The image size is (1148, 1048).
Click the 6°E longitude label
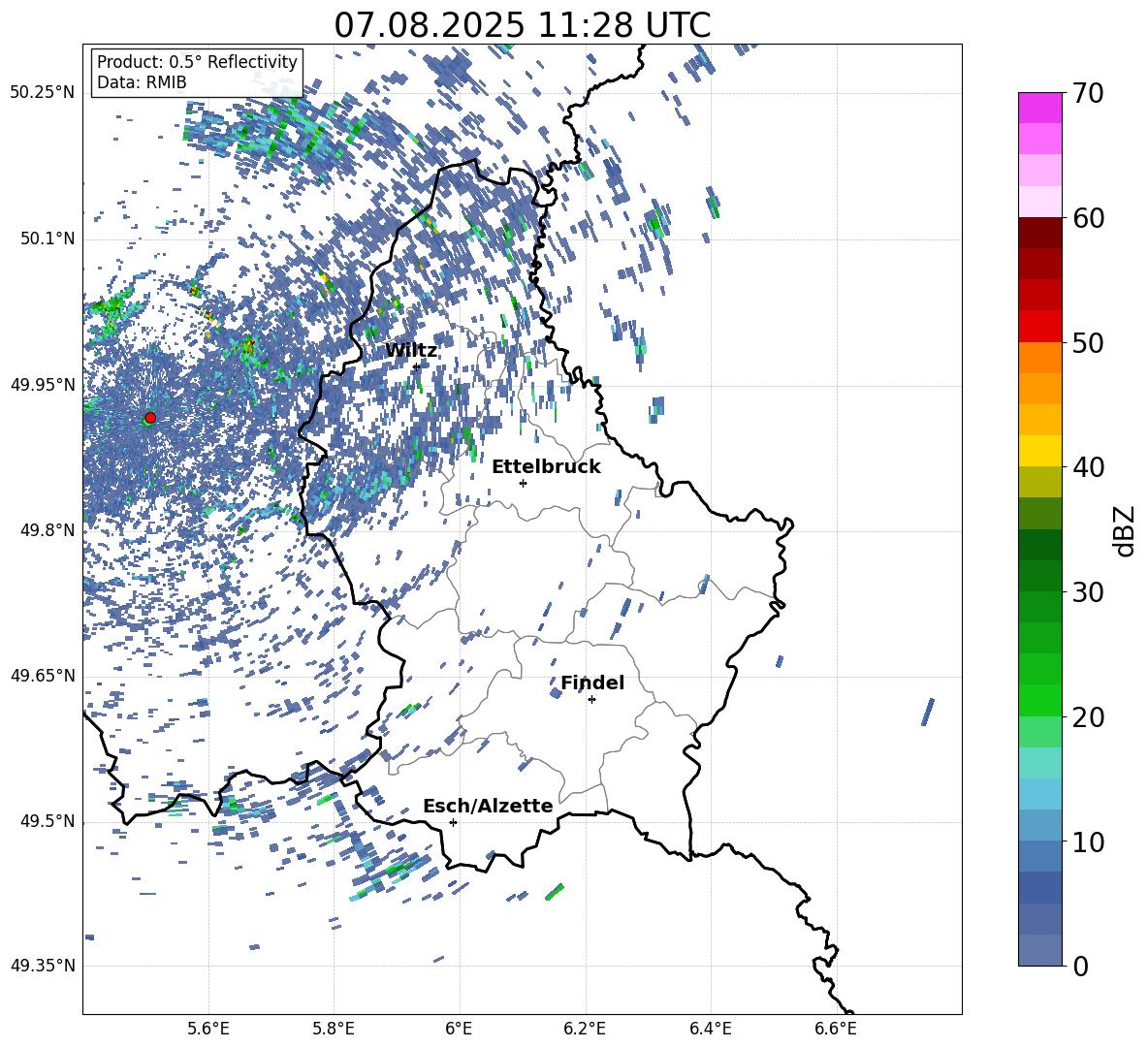pyautogui.click(x=460, y=1029)
